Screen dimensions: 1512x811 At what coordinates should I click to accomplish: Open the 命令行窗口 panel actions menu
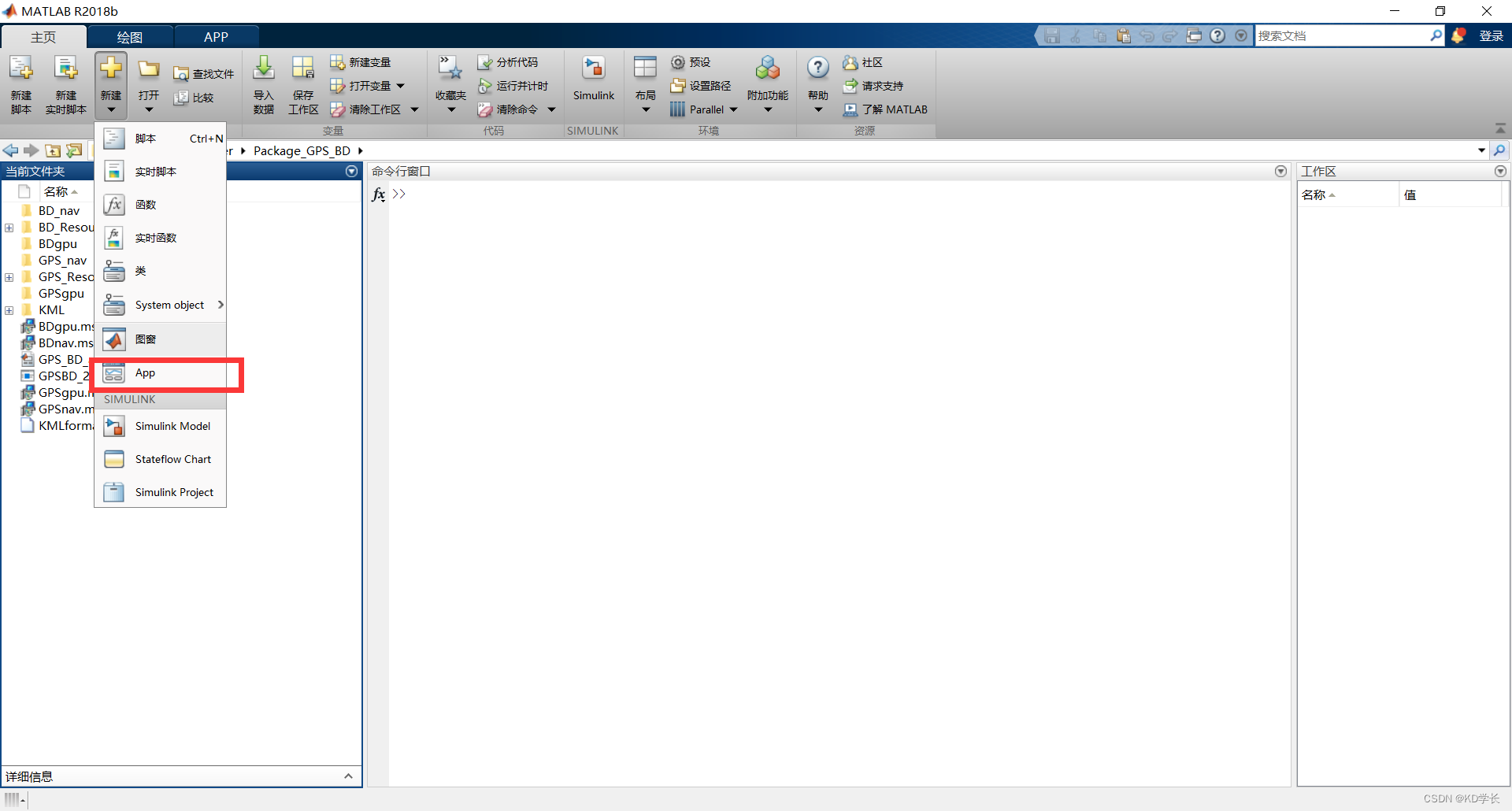click(1280, 172)
